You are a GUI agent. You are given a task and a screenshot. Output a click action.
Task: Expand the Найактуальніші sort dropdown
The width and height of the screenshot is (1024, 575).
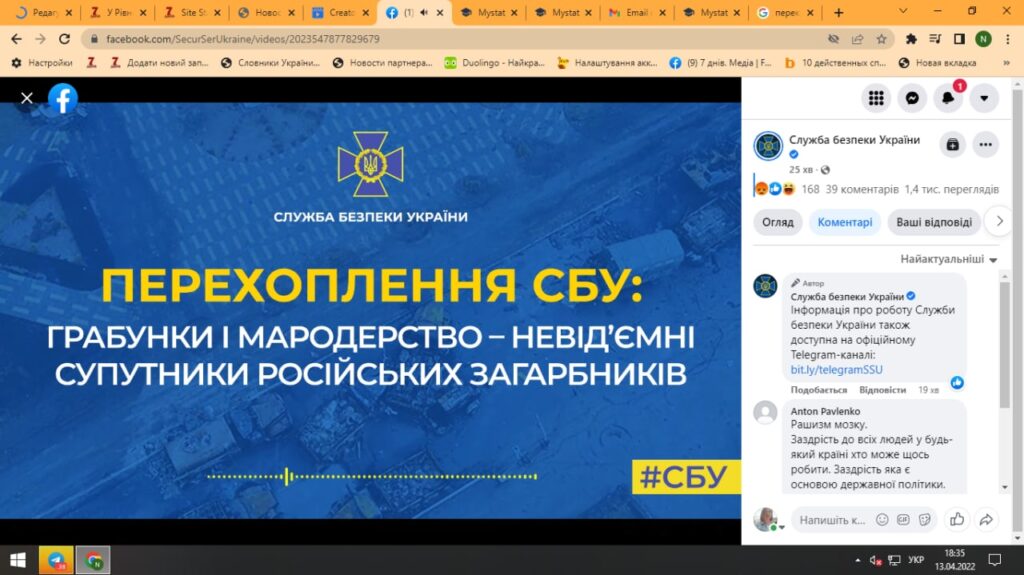(948, 259)
